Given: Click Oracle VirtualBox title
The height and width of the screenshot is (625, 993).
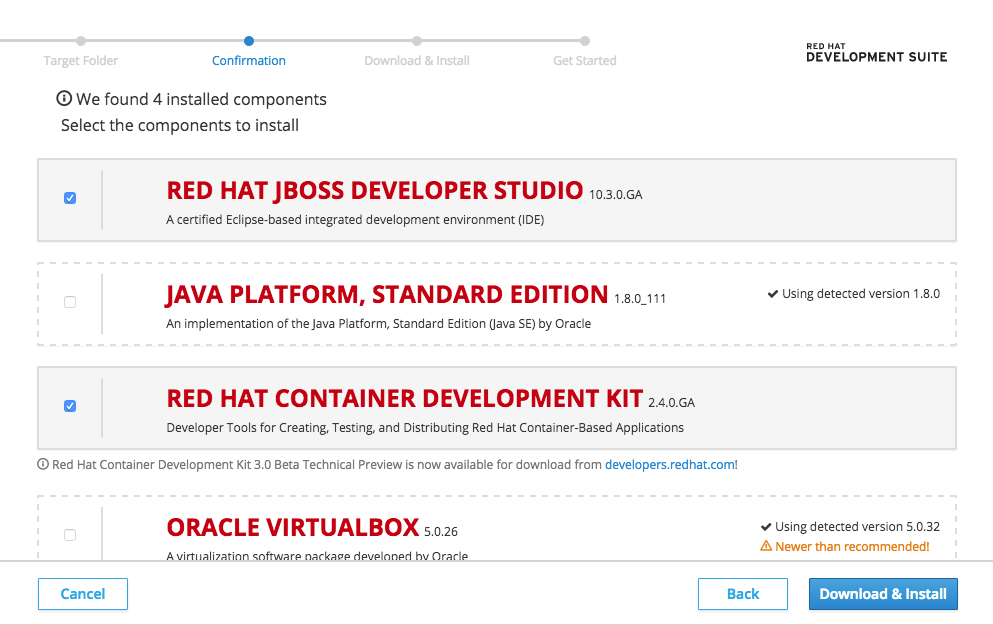Looking at the screenshot, I should [x=293, y=527].
